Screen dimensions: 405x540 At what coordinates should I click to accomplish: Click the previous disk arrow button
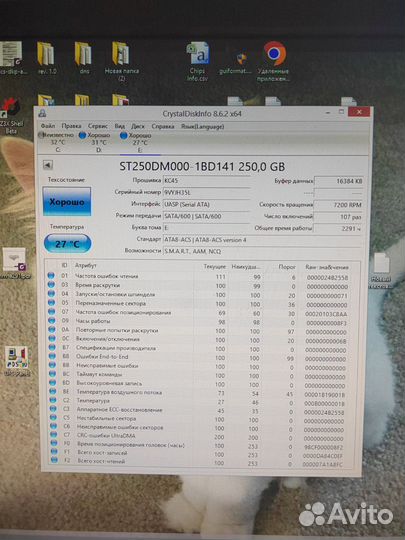[x=48, y=165]
